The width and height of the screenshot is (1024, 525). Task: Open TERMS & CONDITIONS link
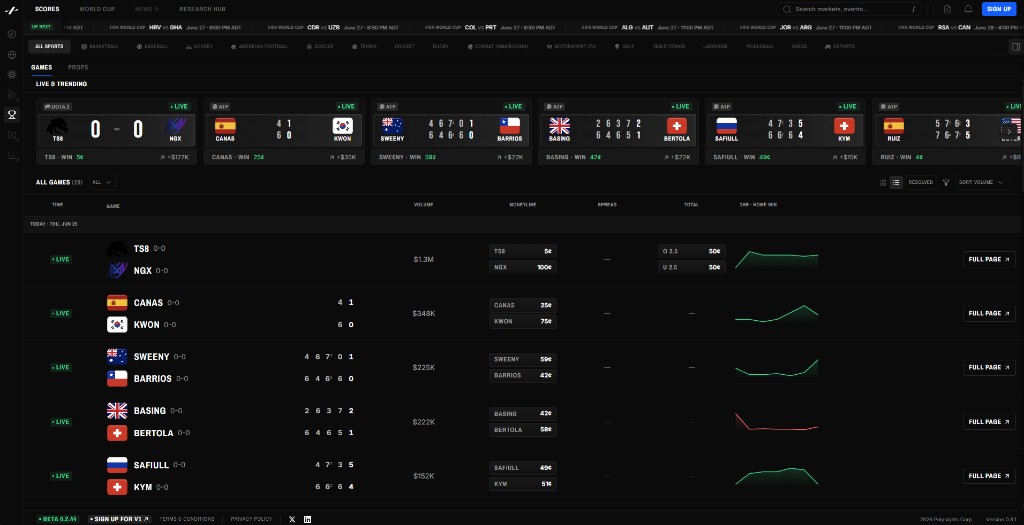[187, 519]
